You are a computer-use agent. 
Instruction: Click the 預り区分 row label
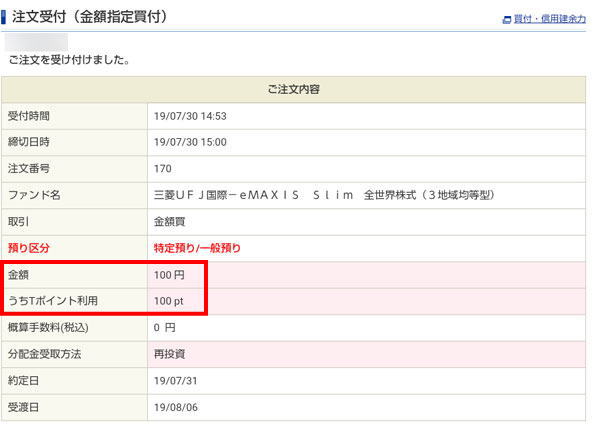(x=29, y=248)
